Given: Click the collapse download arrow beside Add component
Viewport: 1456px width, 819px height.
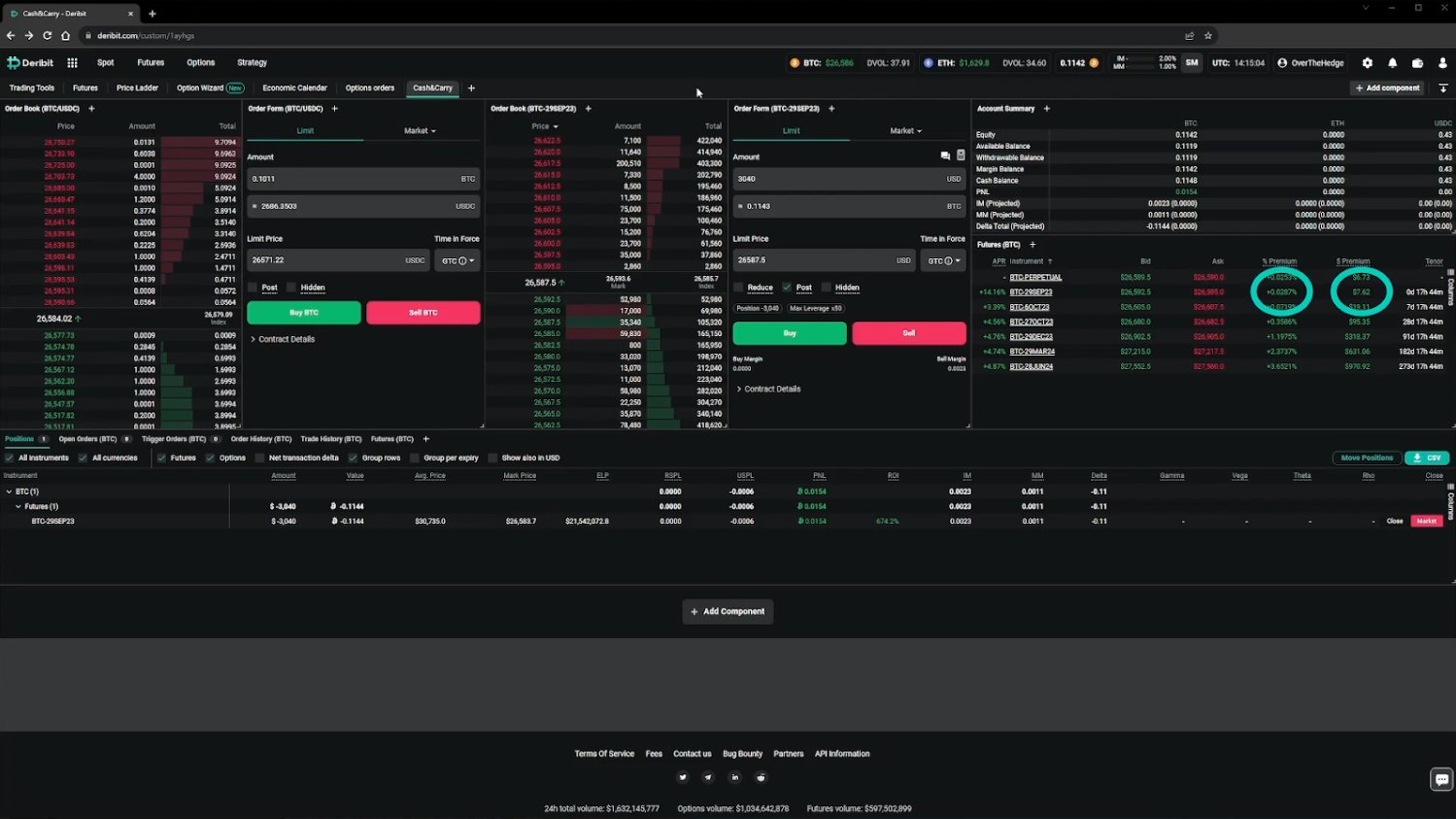Looking at the screenshot, I should coord(1443,88).
